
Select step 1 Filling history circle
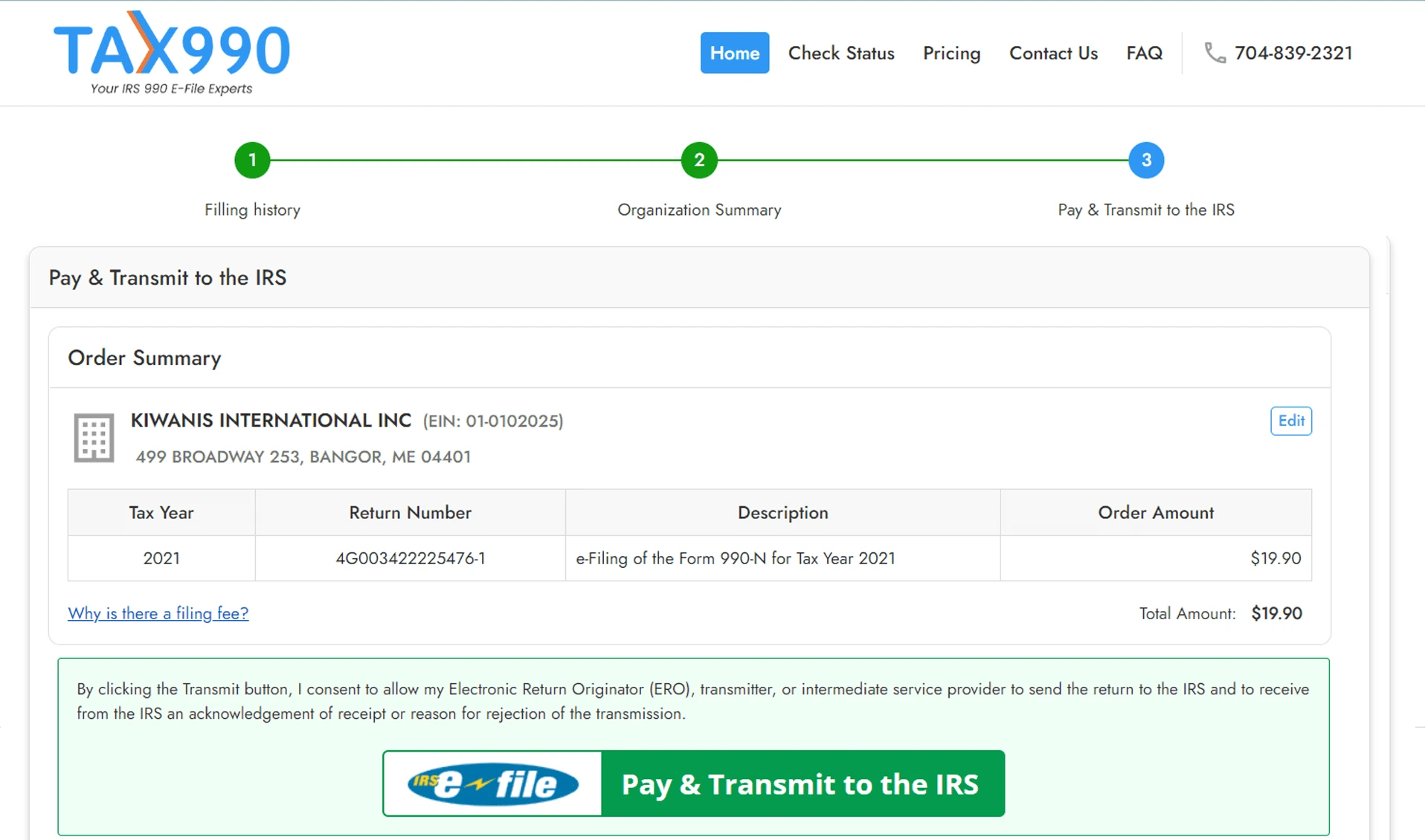coord(252,160)
